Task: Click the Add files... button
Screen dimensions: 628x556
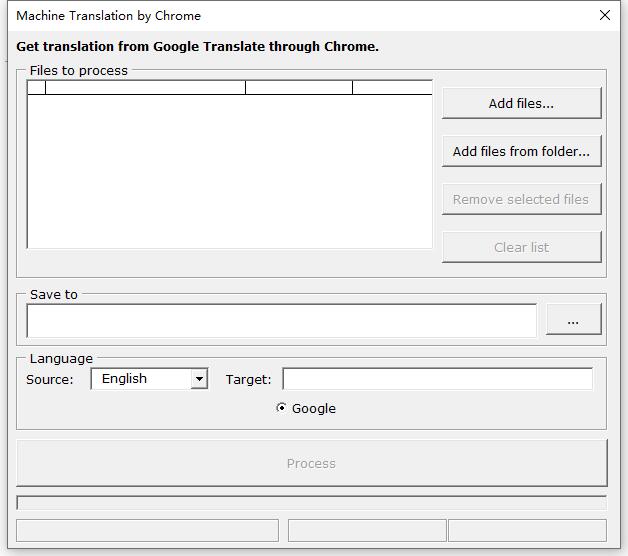Action: pyautogui.click(x=521, y=103)
